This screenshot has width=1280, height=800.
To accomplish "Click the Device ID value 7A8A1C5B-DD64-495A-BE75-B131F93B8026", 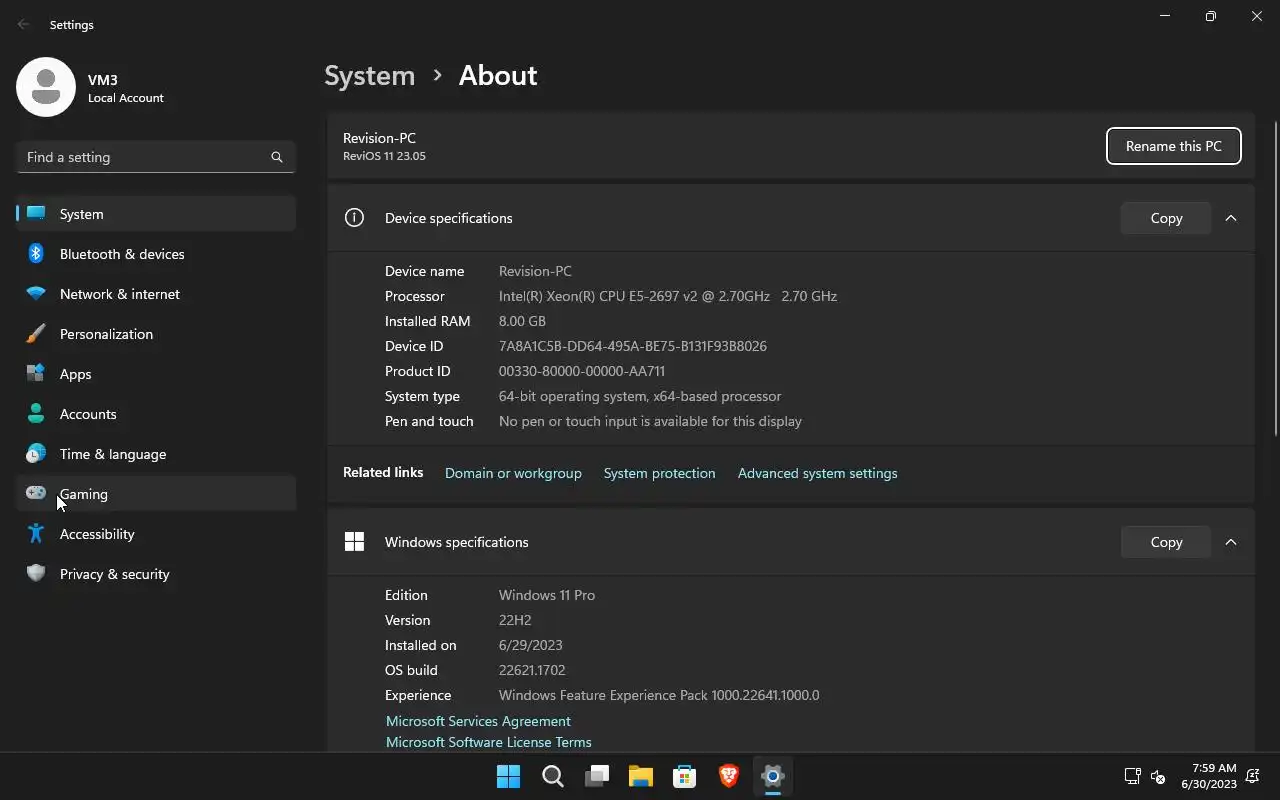I will point(633,346).
